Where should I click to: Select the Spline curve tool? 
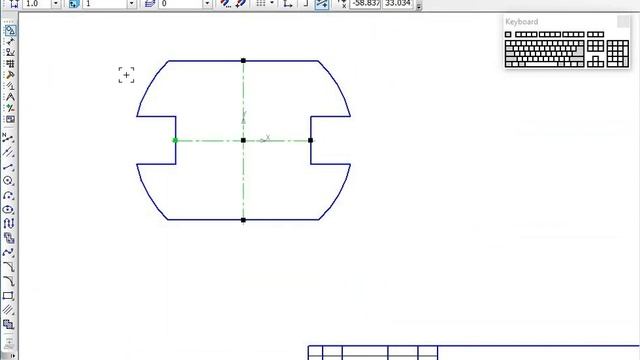pos(8,252)
